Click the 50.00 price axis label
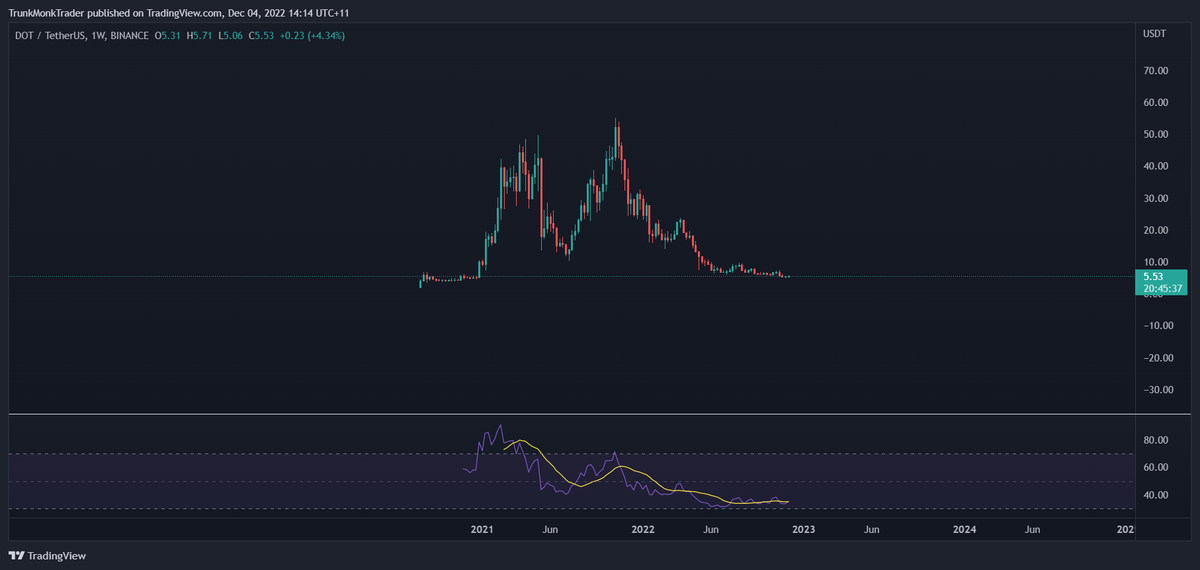 pos(1156,134)
